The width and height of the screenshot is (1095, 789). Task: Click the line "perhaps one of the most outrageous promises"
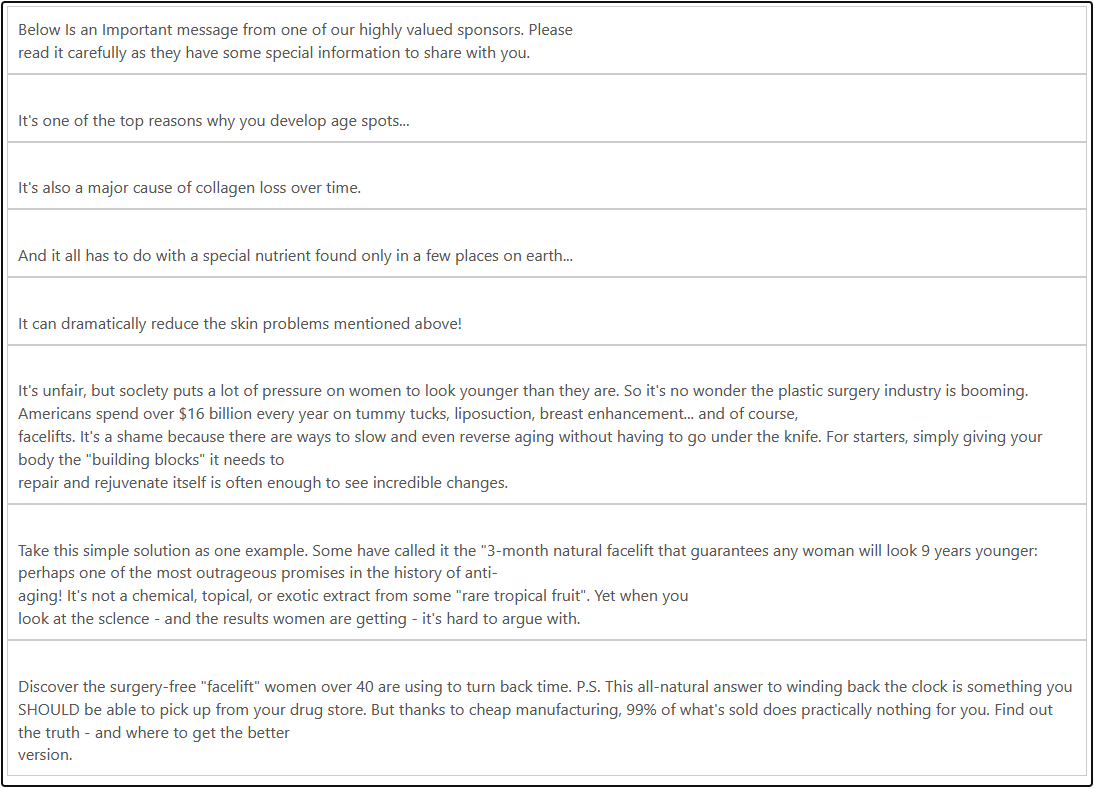point(258,574)
